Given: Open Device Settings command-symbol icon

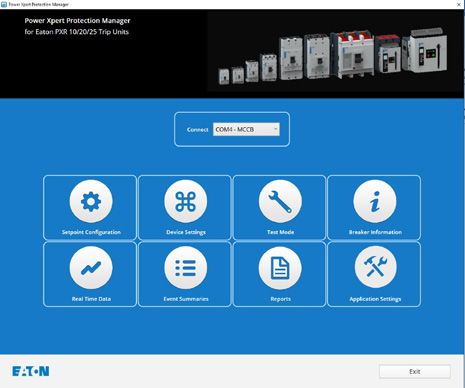Looking at the screenshot, I should [x=185, y=201].
